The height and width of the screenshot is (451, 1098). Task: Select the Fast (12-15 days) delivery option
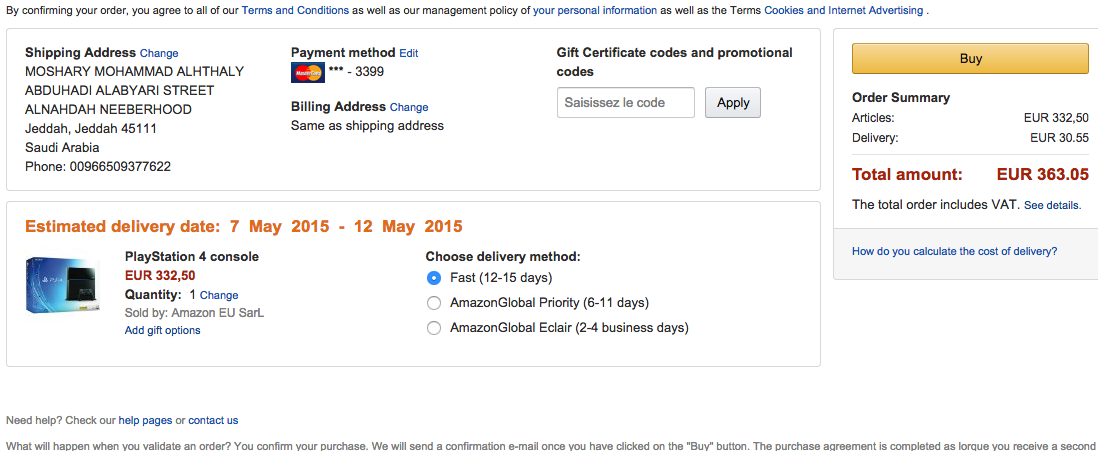pyautogui.click(x=434, y=278)
